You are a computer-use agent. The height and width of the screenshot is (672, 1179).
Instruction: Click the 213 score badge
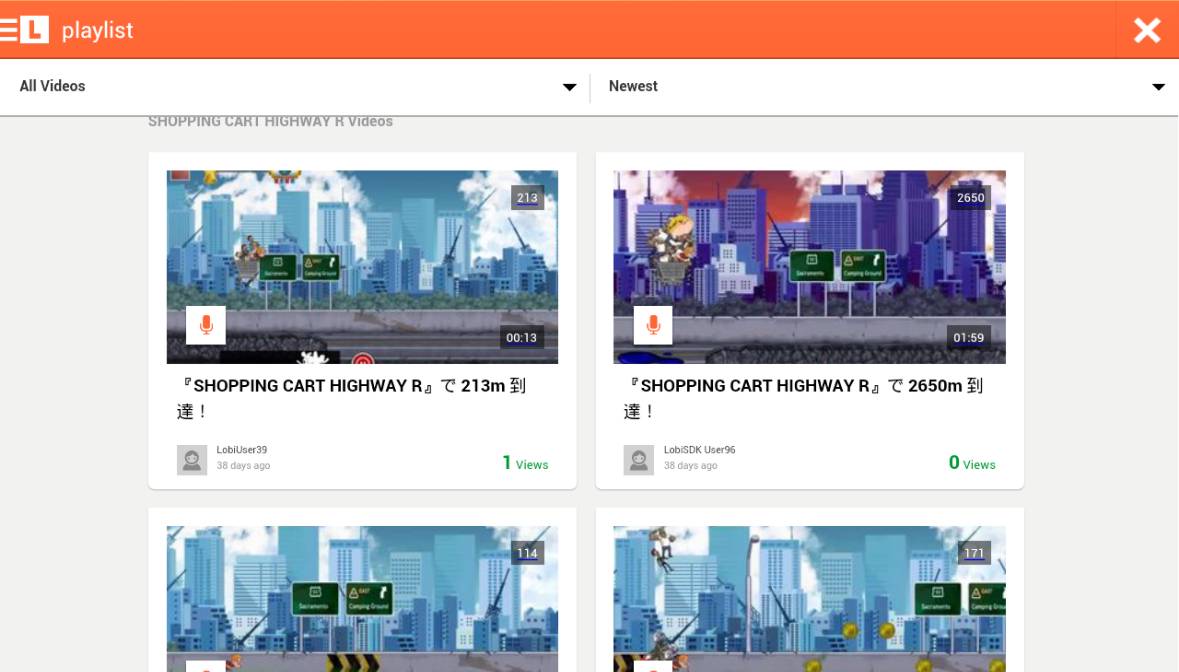click(527, 198)
